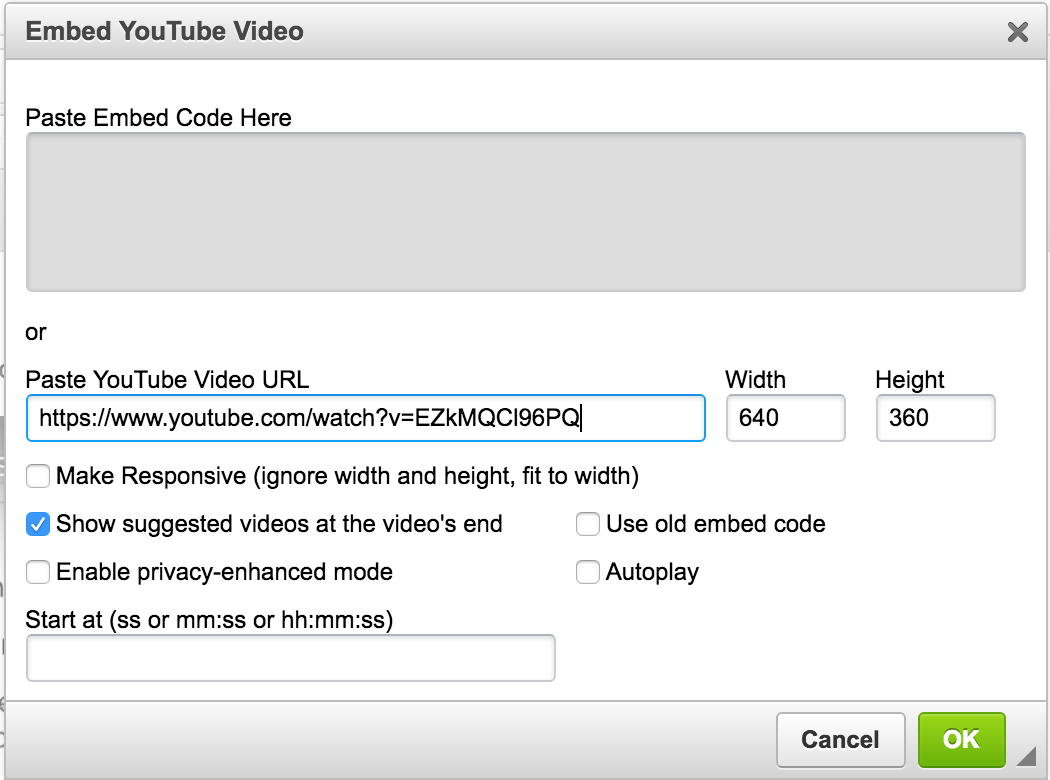Image resolution: width=1050 pixels, height=780 pixels.
Task: Select the Height field showing 360
Action: point(935,418)
